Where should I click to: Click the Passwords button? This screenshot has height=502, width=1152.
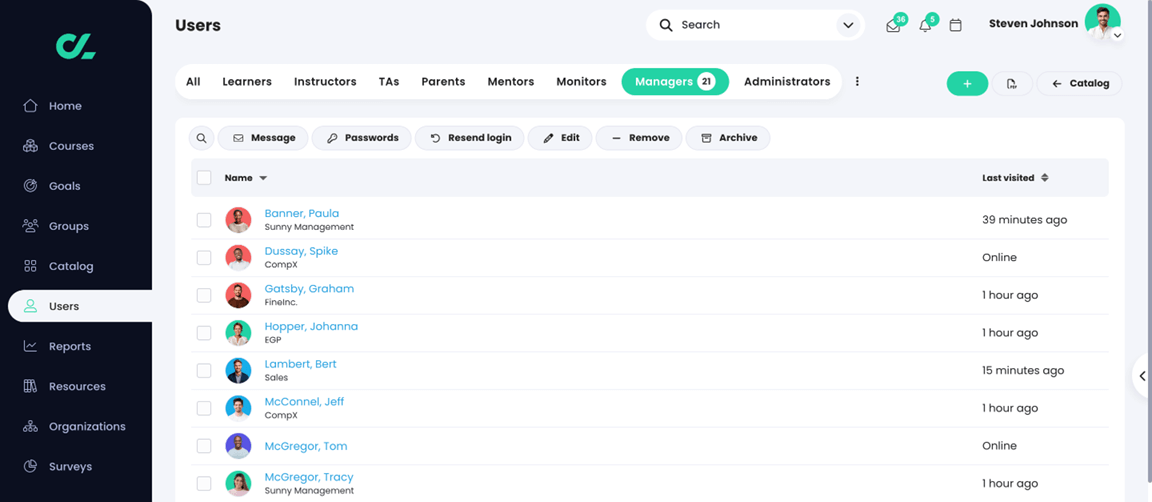click(361, 138)
